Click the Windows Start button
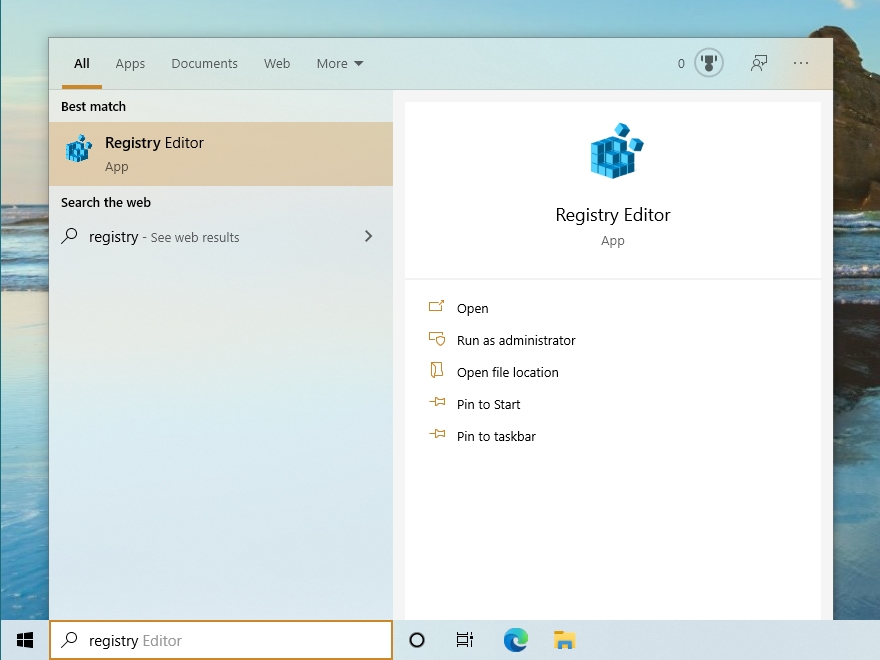Screen dimensions: 880x660 [x=25, y=640]
